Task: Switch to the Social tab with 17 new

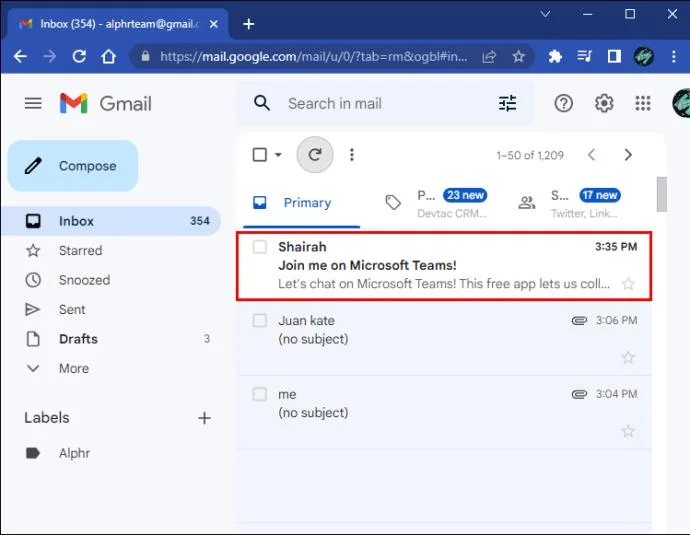Action: point(572,203)
